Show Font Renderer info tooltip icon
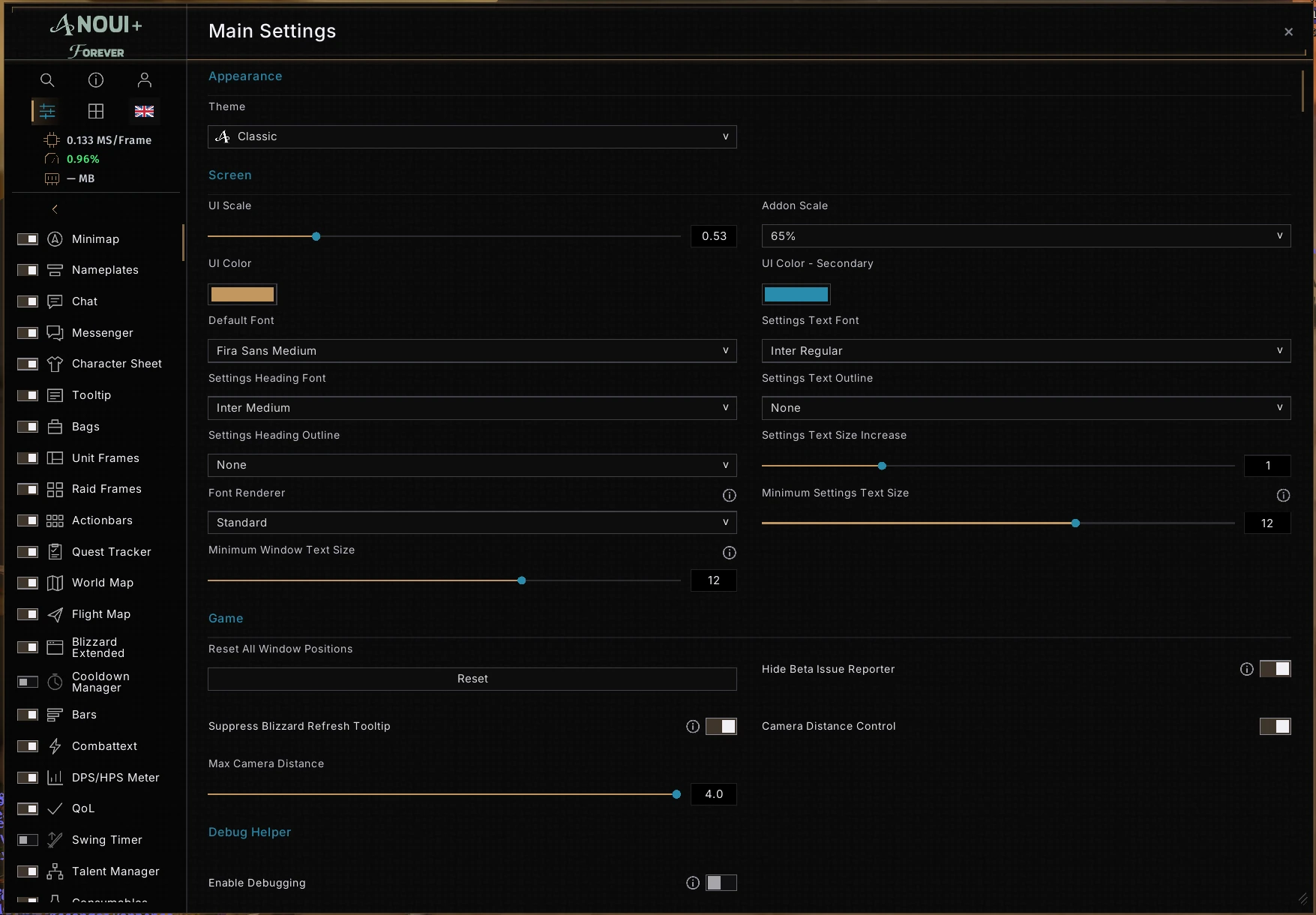The width and height of the screenshot is (1316, 915). [729, 495]
